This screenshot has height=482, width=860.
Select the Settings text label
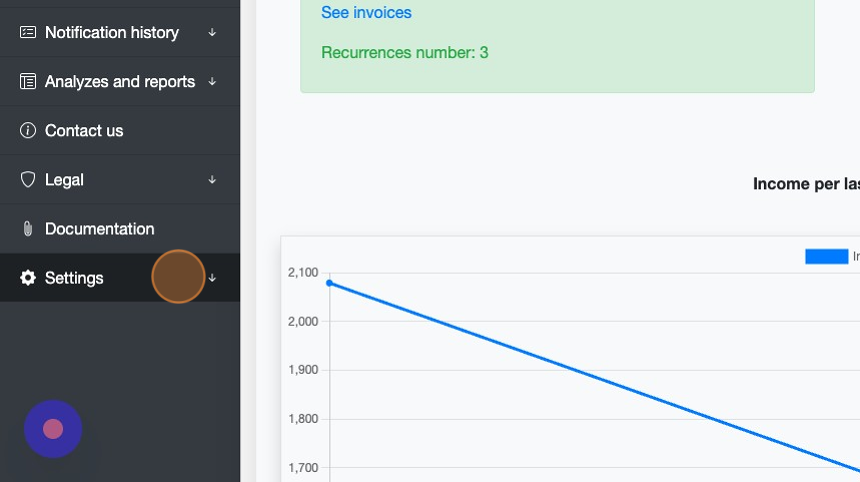pos(74,278)
